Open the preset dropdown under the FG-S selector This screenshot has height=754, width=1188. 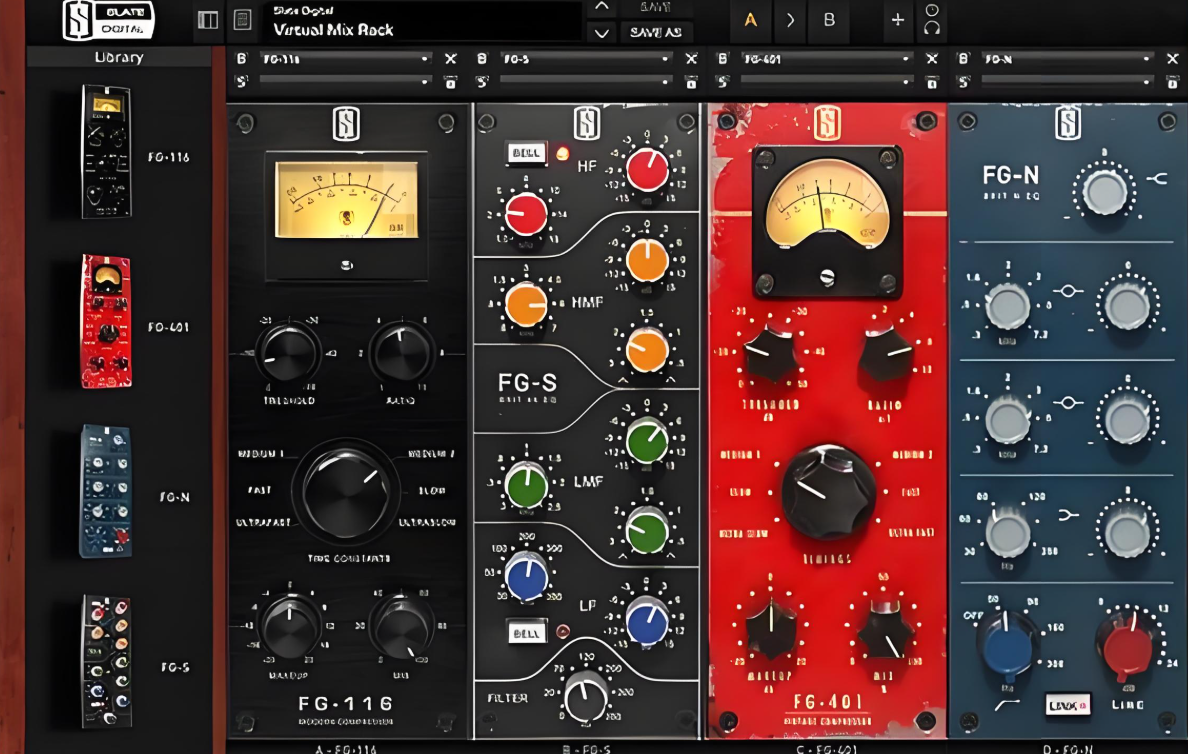click(586, 81)
